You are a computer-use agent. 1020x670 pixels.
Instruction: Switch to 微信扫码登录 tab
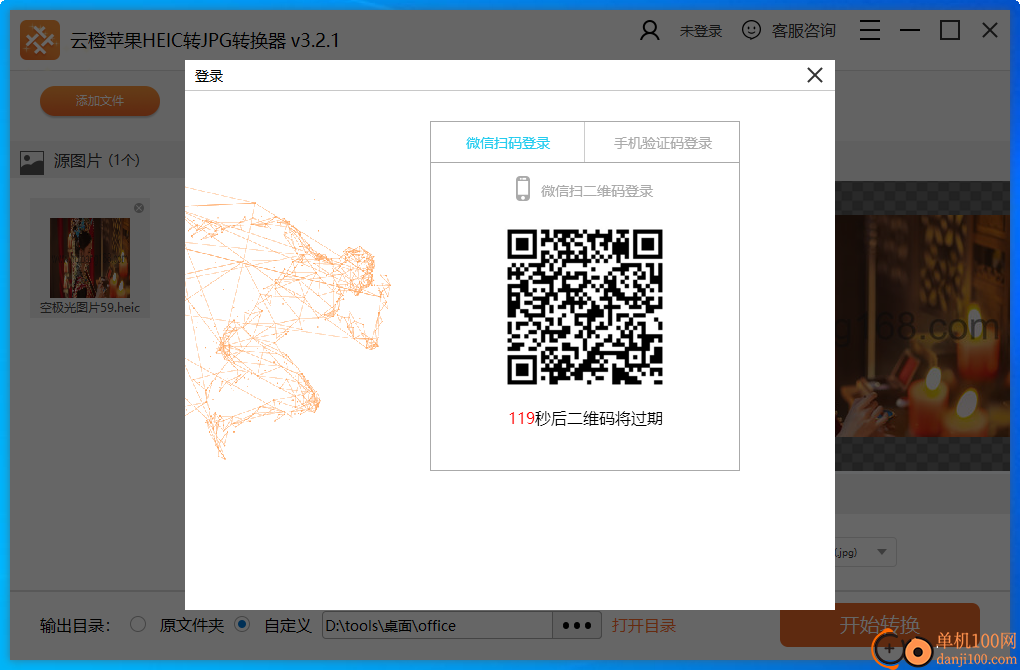pyautogui.click(x=507, y=142)
